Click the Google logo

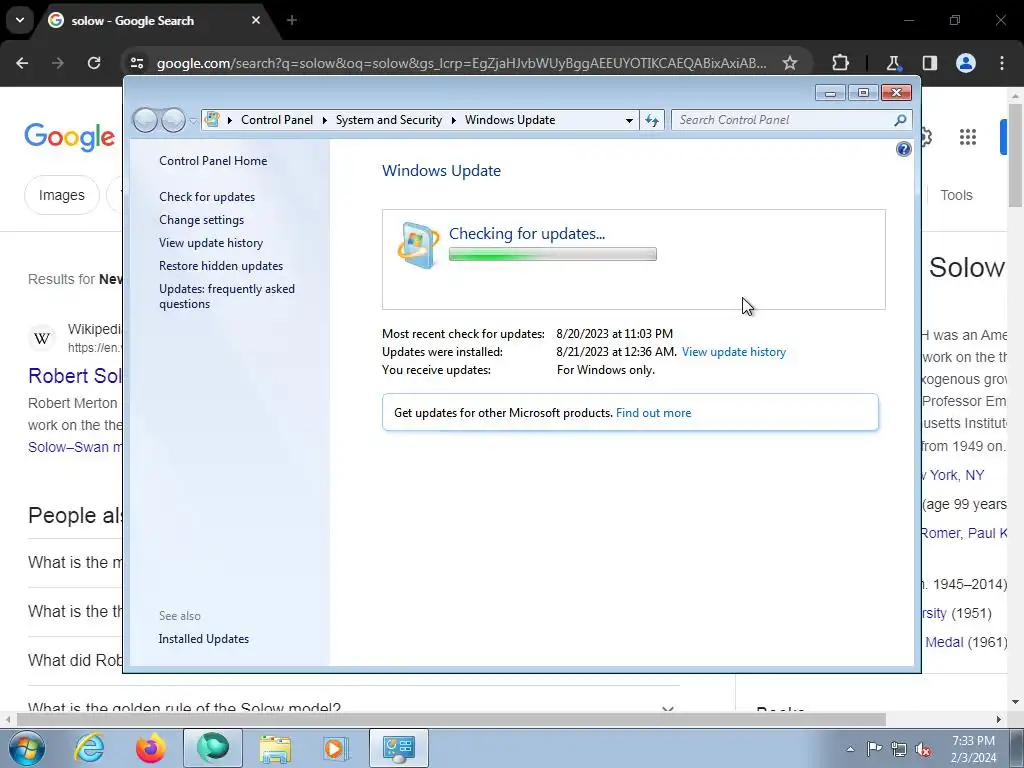[70, 137]
